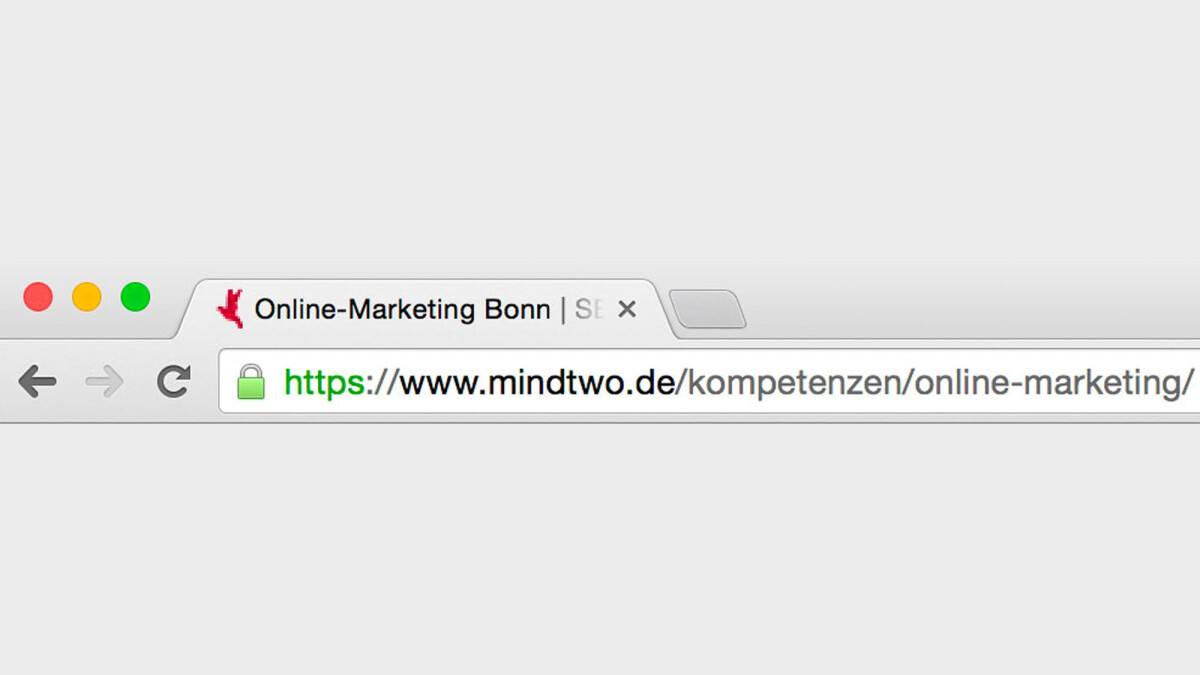Viewport: 1200px width, 675px height.
Task: Go back with the left arrow button
Action: (x=37, y=381)
